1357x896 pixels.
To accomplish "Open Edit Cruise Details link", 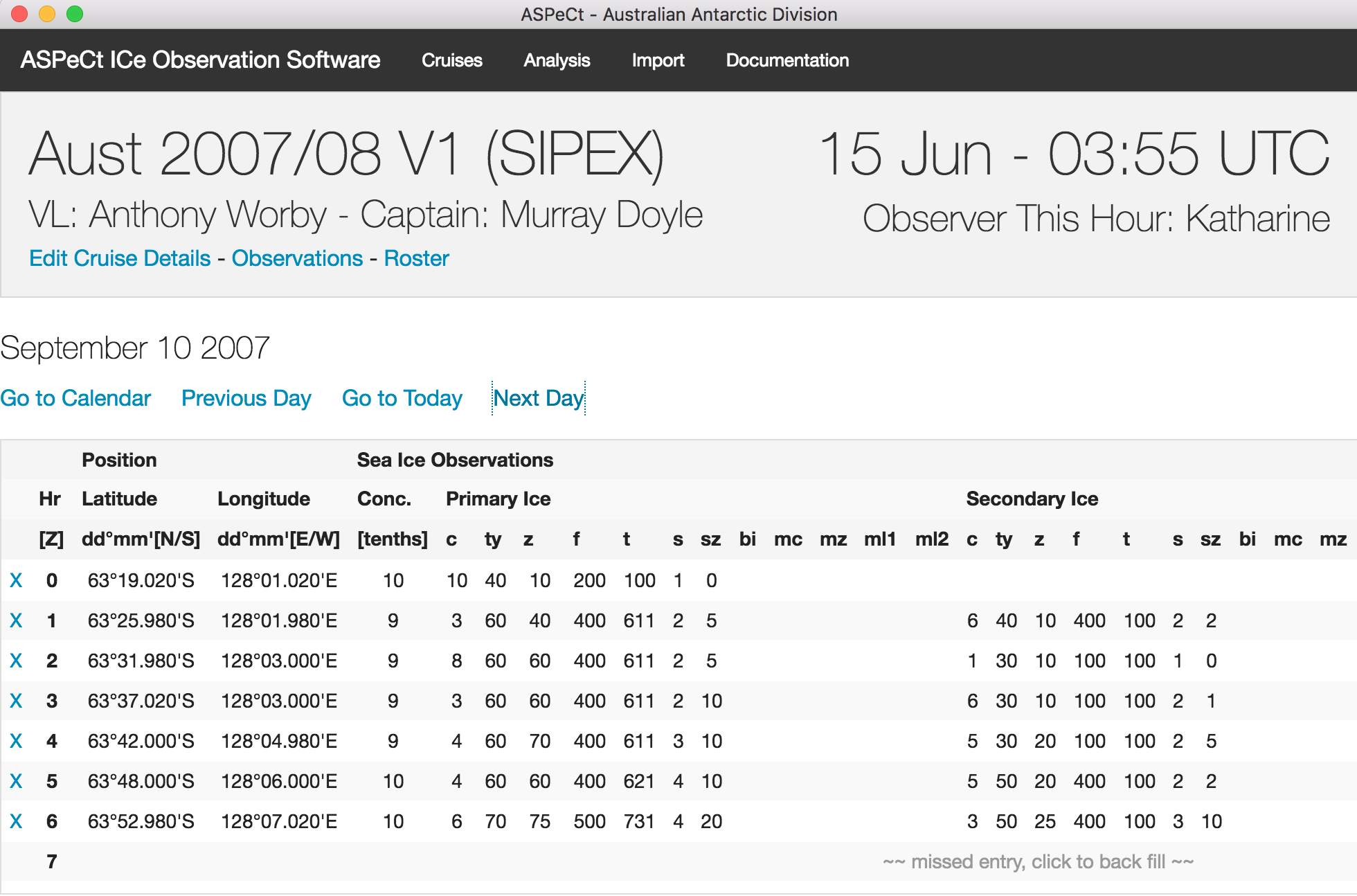I will pyautogui.click(x=120, y=258).
